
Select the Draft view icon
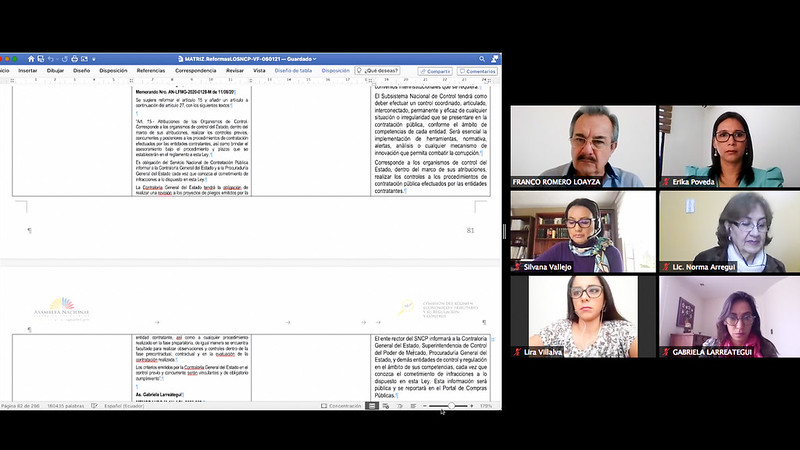(413, 406)
